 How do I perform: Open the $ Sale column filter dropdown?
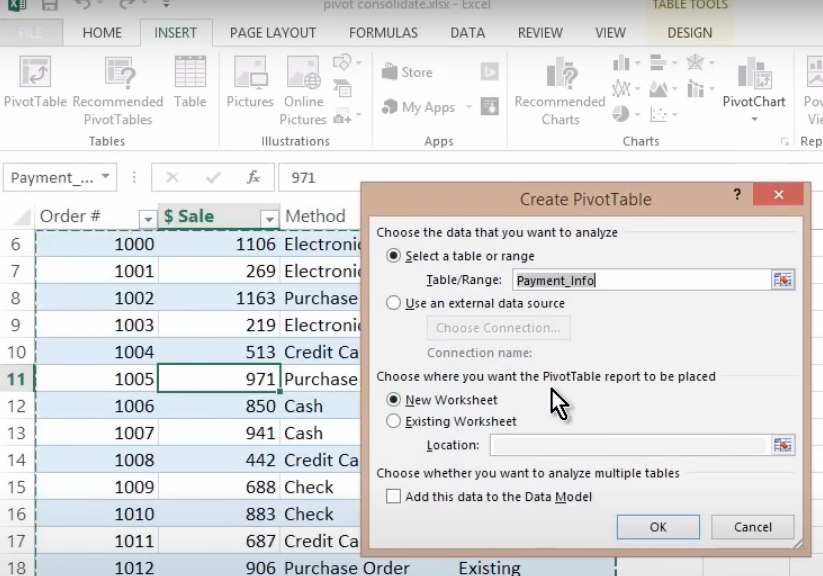(x=269, y=218)
